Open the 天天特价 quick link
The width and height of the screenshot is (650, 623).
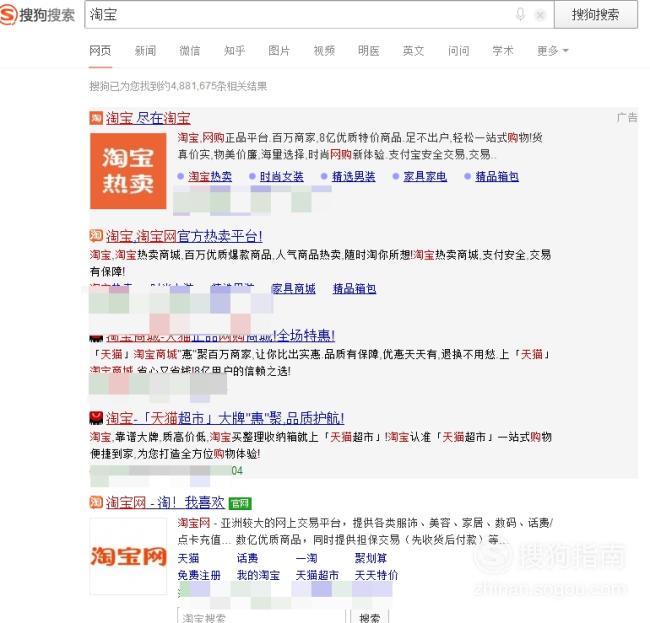(x=376, y=575)
